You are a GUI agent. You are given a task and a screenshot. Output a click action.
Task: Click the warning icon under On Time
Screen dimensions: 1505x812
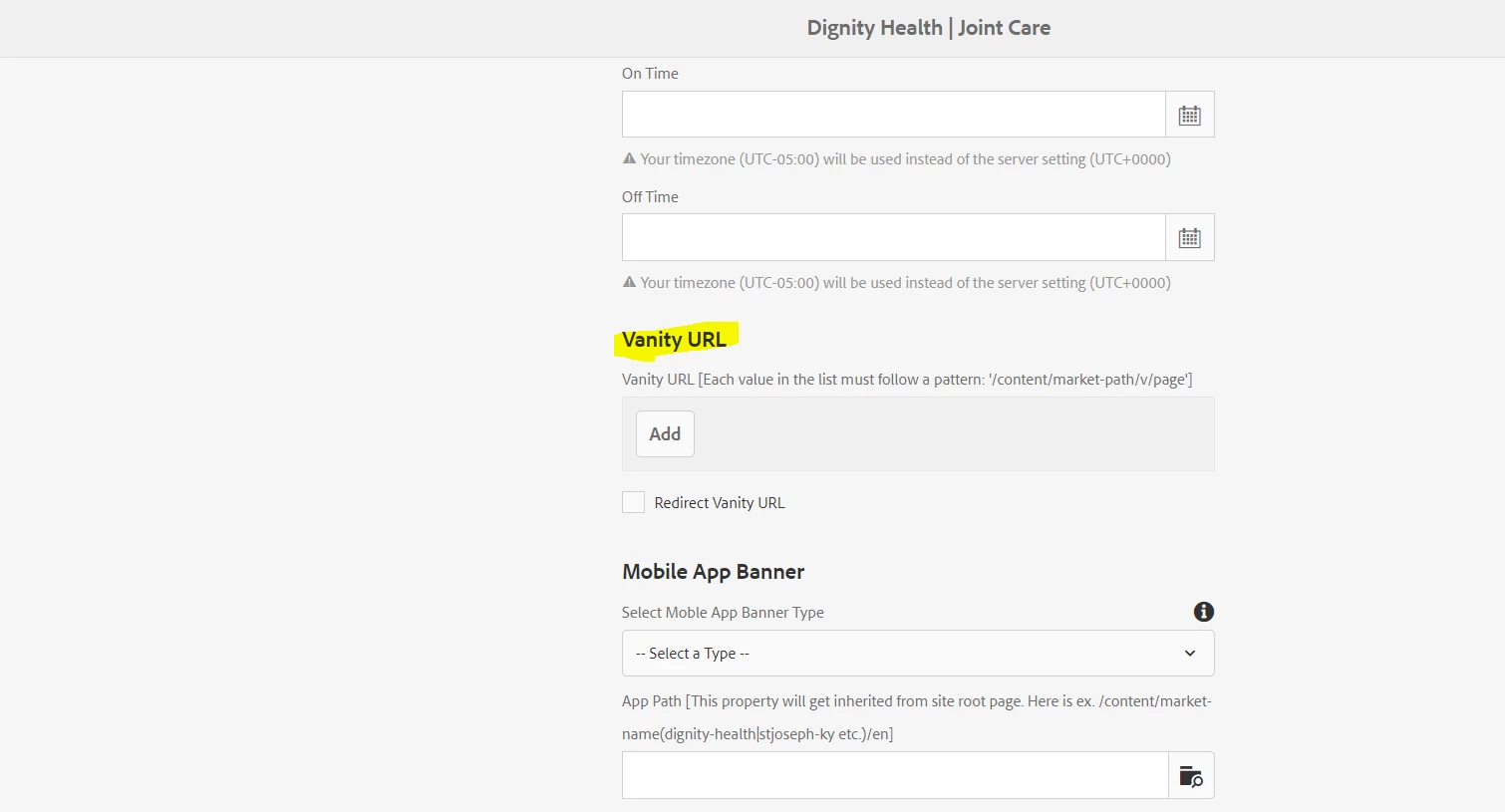(629, 158)
